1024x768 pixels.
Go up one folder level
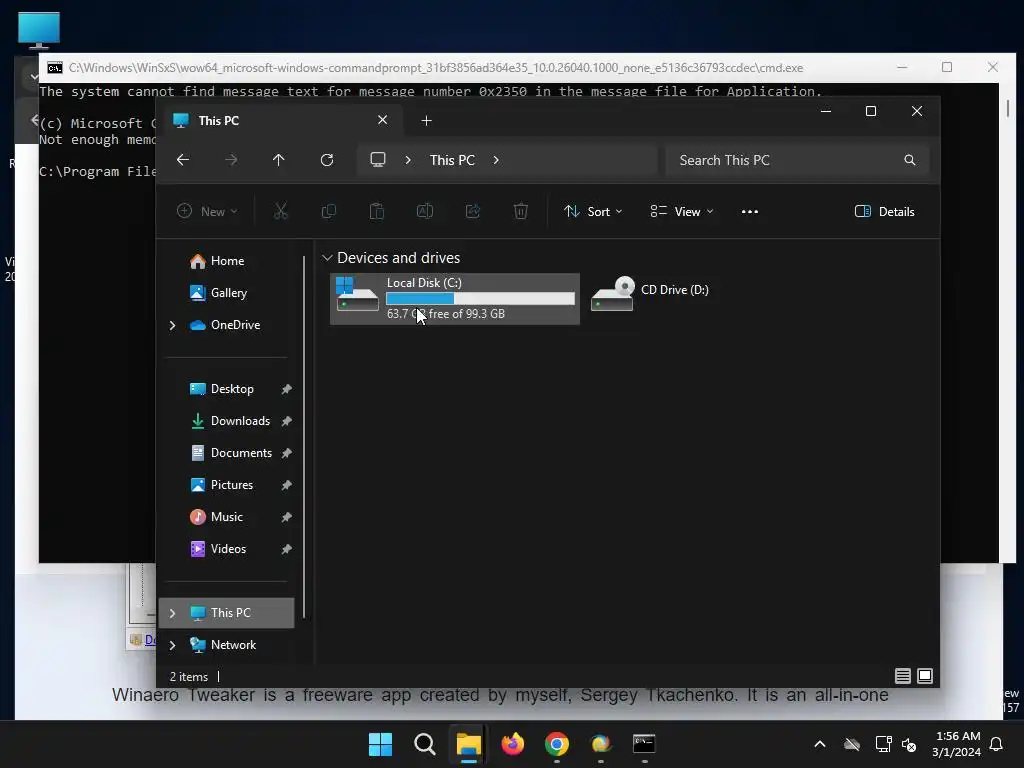click(x=279, y=160)
